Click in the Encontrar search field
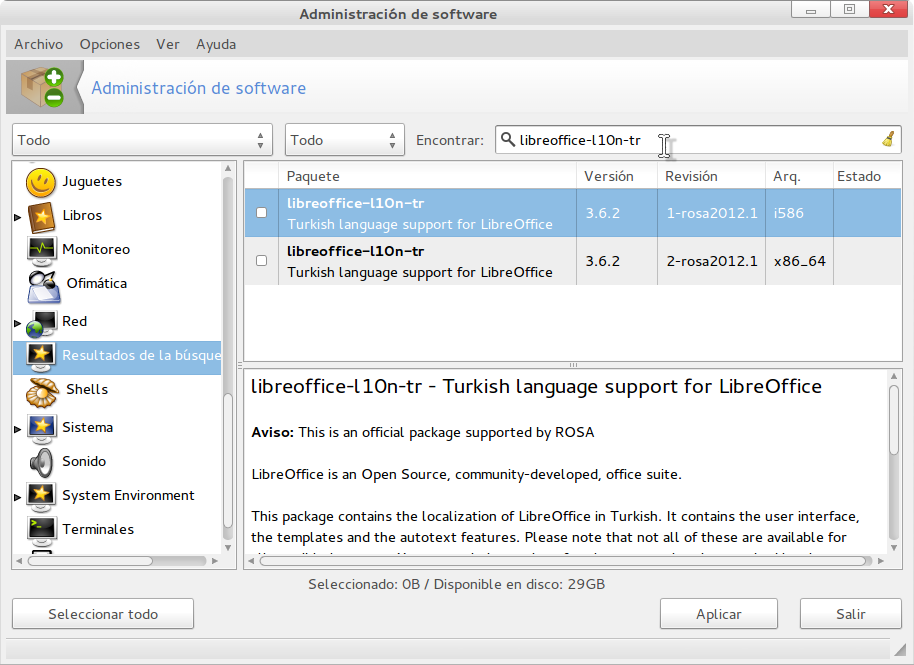The height and width of the screenshot is (665, 914). pos(698,140)
